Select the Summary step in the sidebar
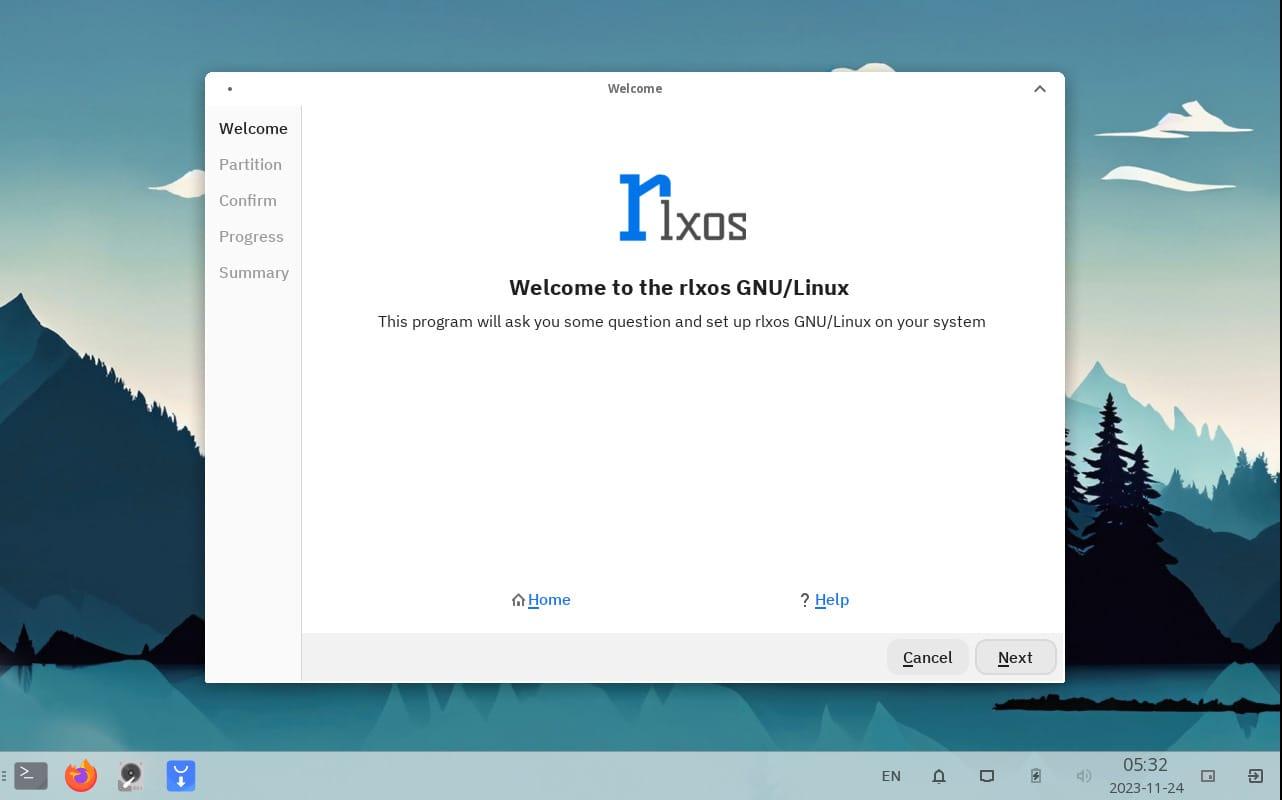1282x800 pixels. coord(254,272)
